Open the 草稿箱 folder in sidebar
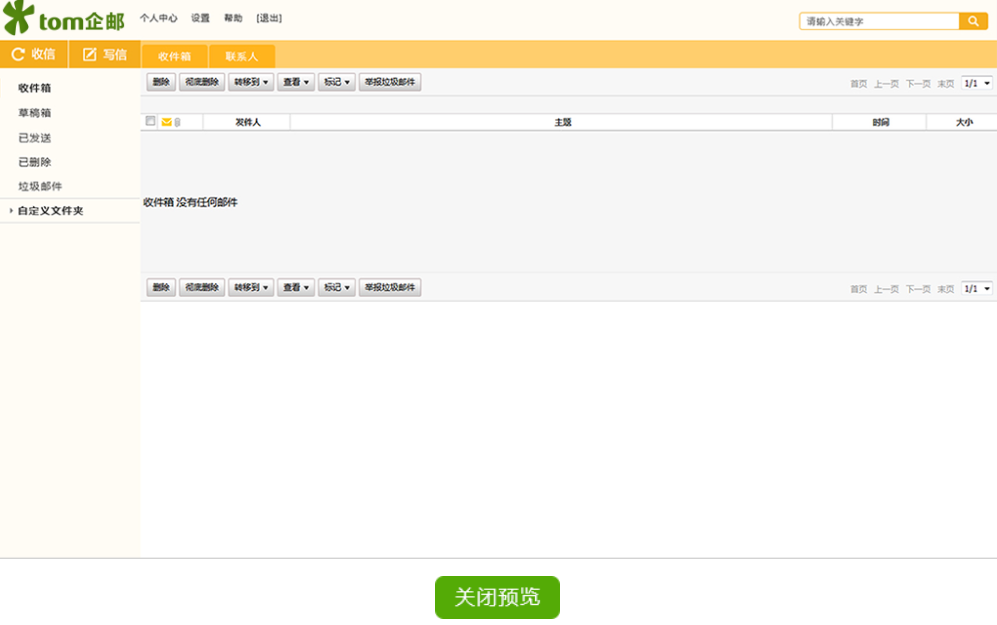Screen dimensions: 997x625 pyautogui.click(x=34, y=113)
